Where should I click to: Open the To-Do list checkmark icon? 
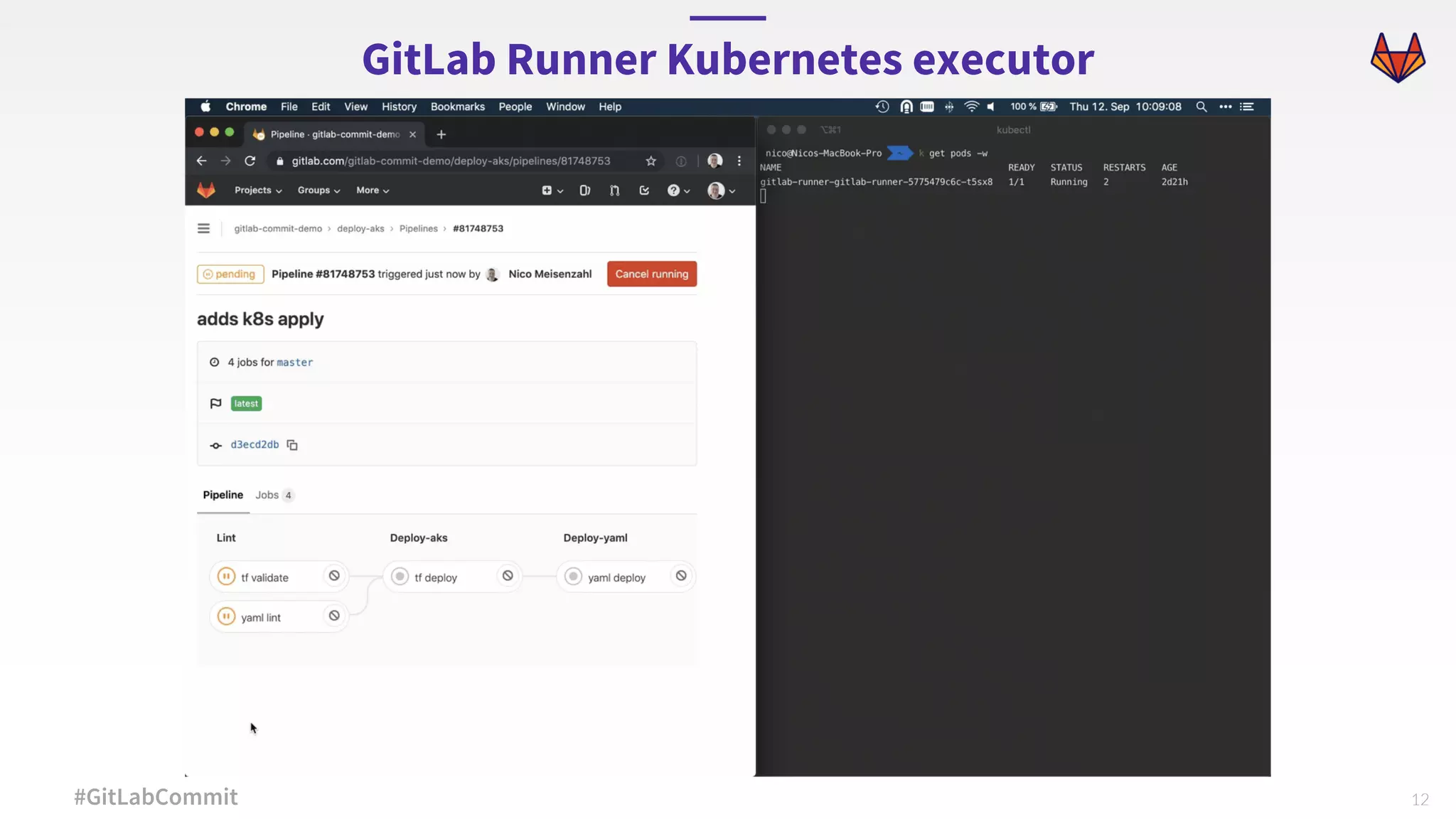click(x=644, y=191)
